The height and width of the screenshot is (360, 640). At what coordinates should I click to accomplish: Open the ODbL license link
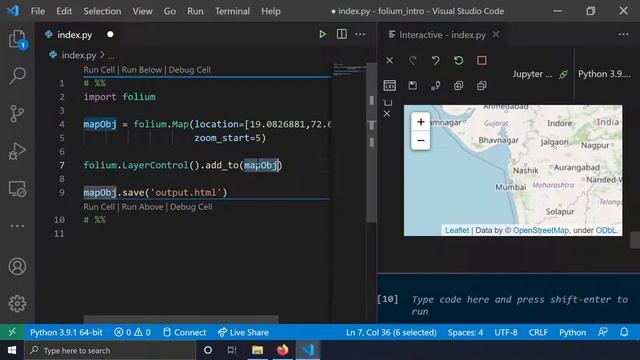606,230
